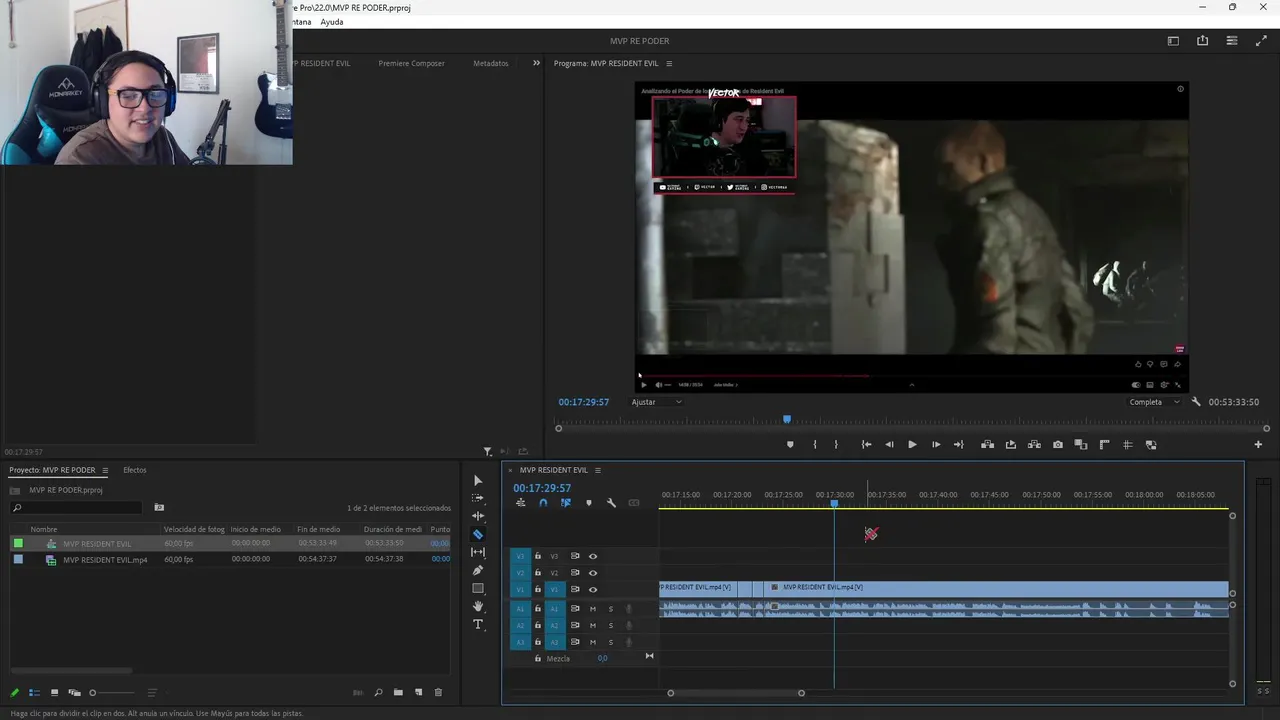Mute audio track A1
Image resolution: width=1280 pixels, height=720 pixels.
pyautogui.click(x=593, y=609)
